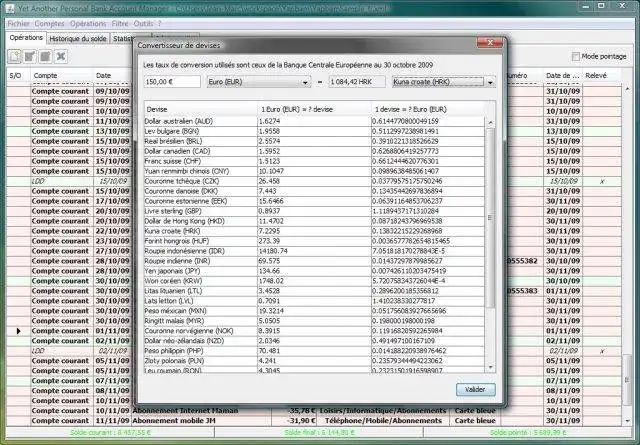
Task: Click the Valider button
Action: (476, 389)
